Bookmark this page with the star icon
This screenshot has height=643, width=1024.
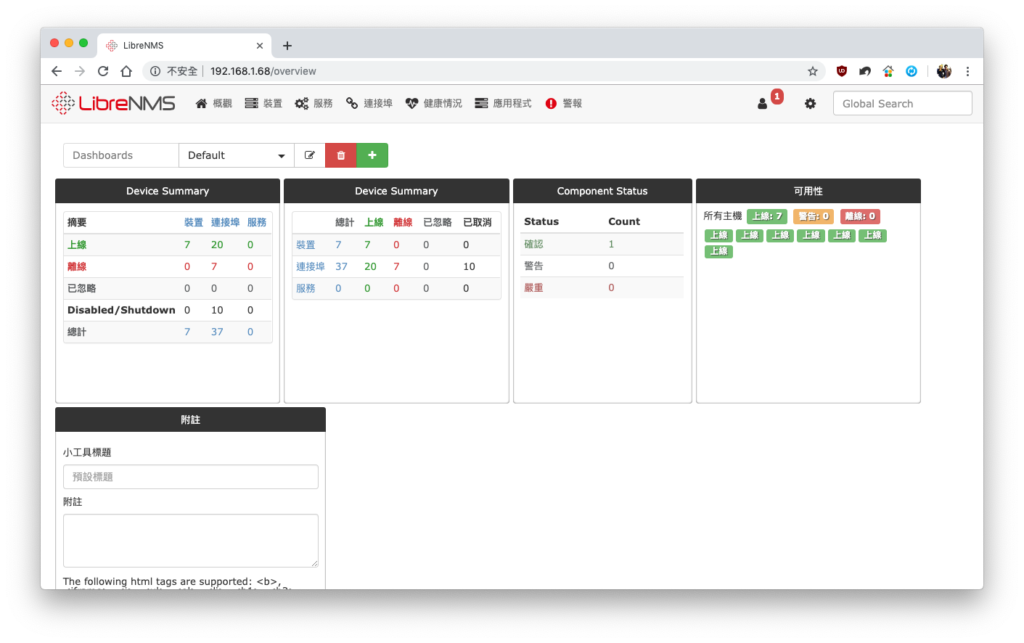tap(812, 71)
